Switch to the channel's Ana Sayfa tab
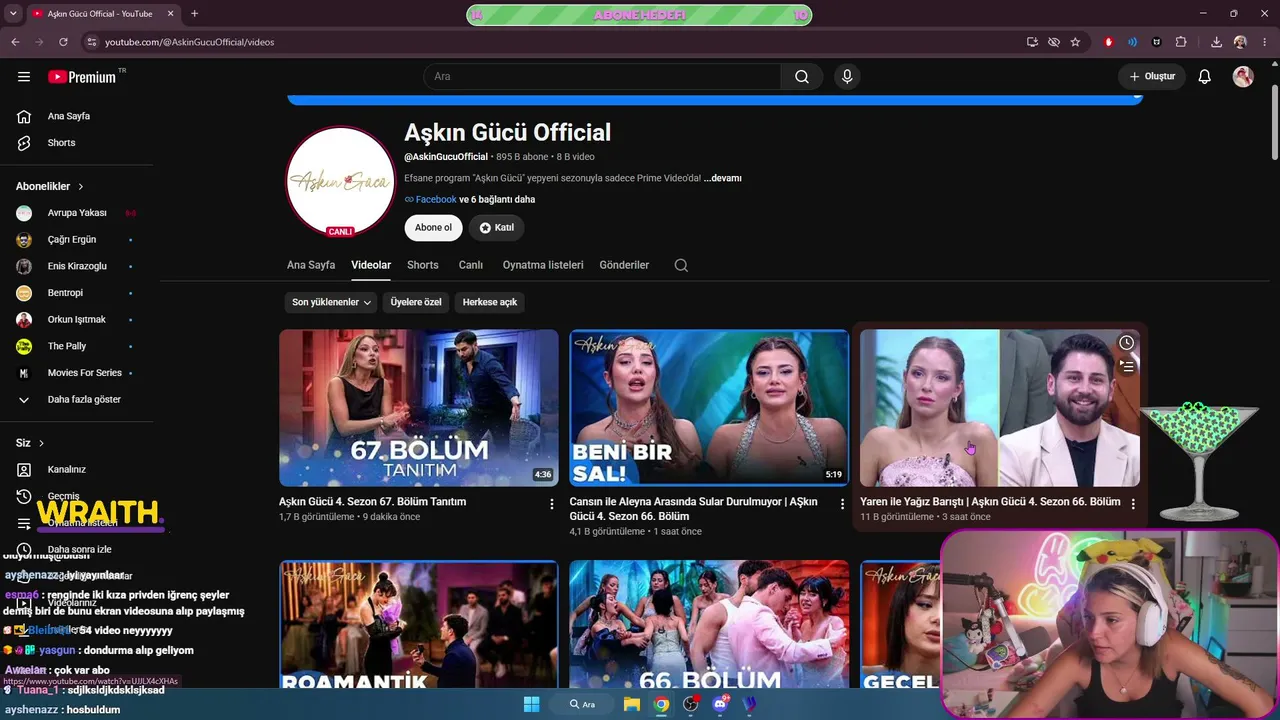Viewport: 1280px width, 720px height. 311,265
